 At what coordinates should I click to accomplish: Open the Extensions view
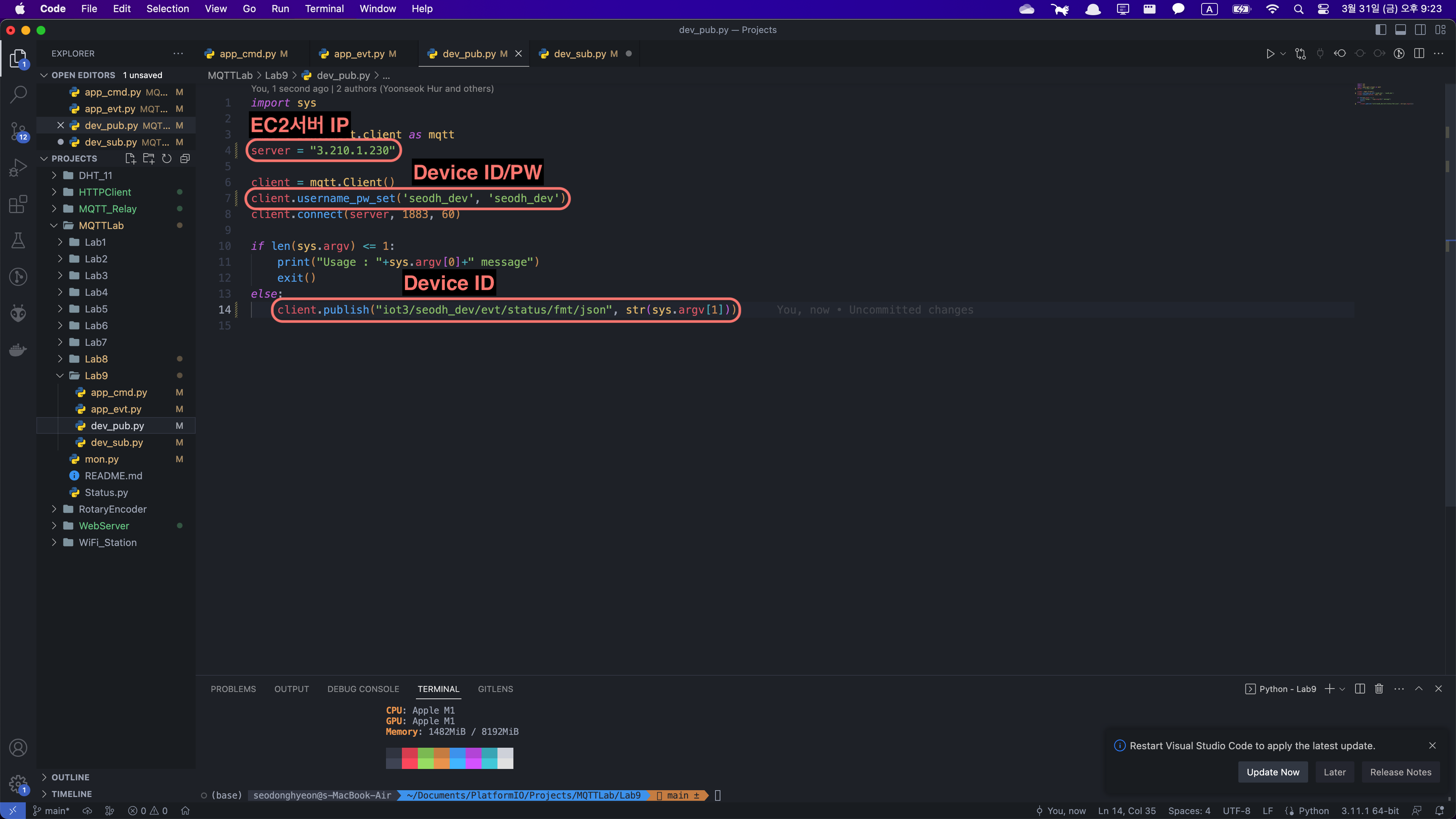(x=18, y=204)
